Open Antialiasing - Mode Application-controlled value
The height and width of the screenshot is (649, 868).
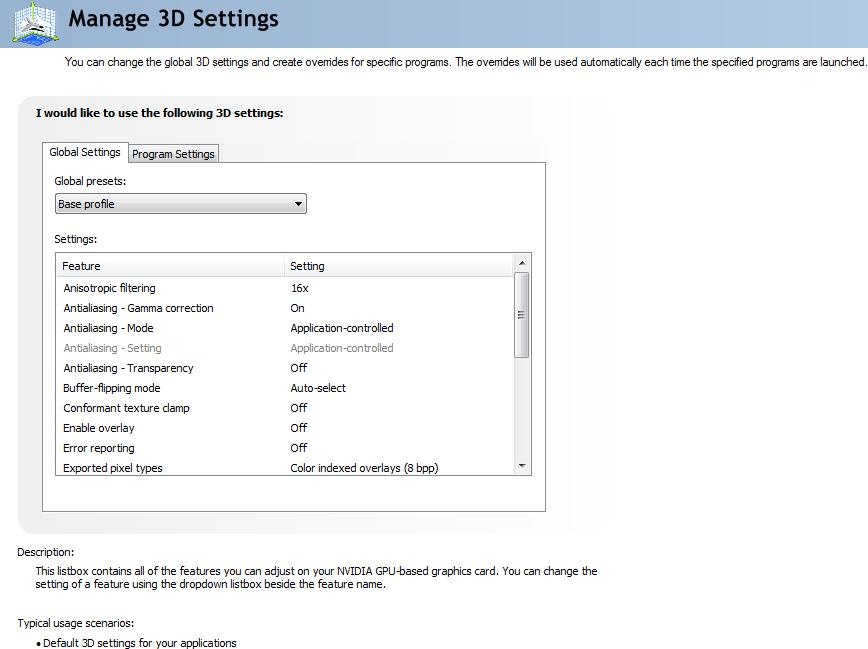coord(342,328)
